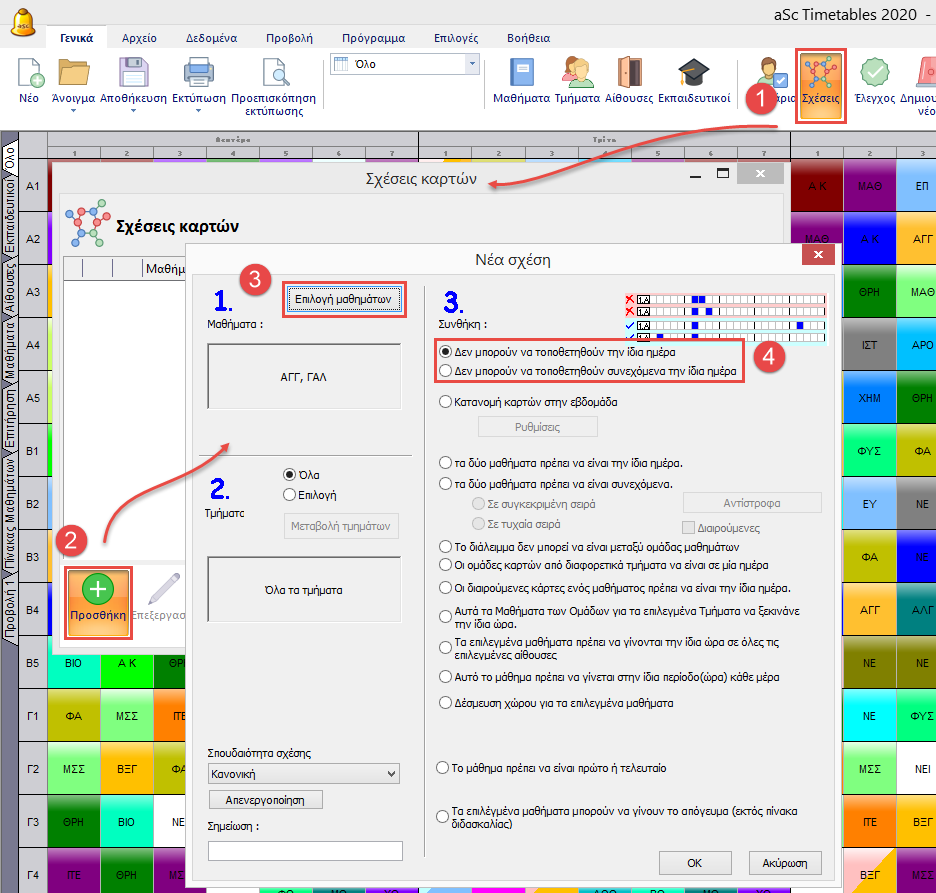
Task: Choose 'Δεν μπορούν να τοποθετηθούν συνεχόμενα' option
Action: coord(446,371)
